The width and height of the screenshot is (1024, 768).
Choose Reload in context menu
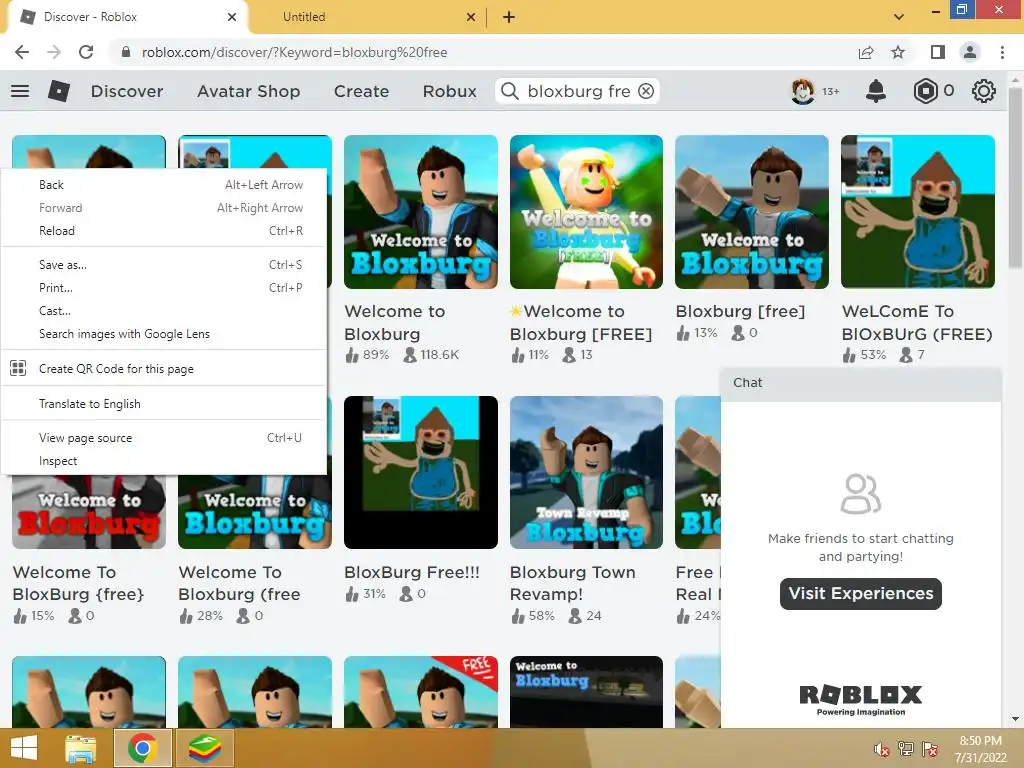click(x=164, y=231)
